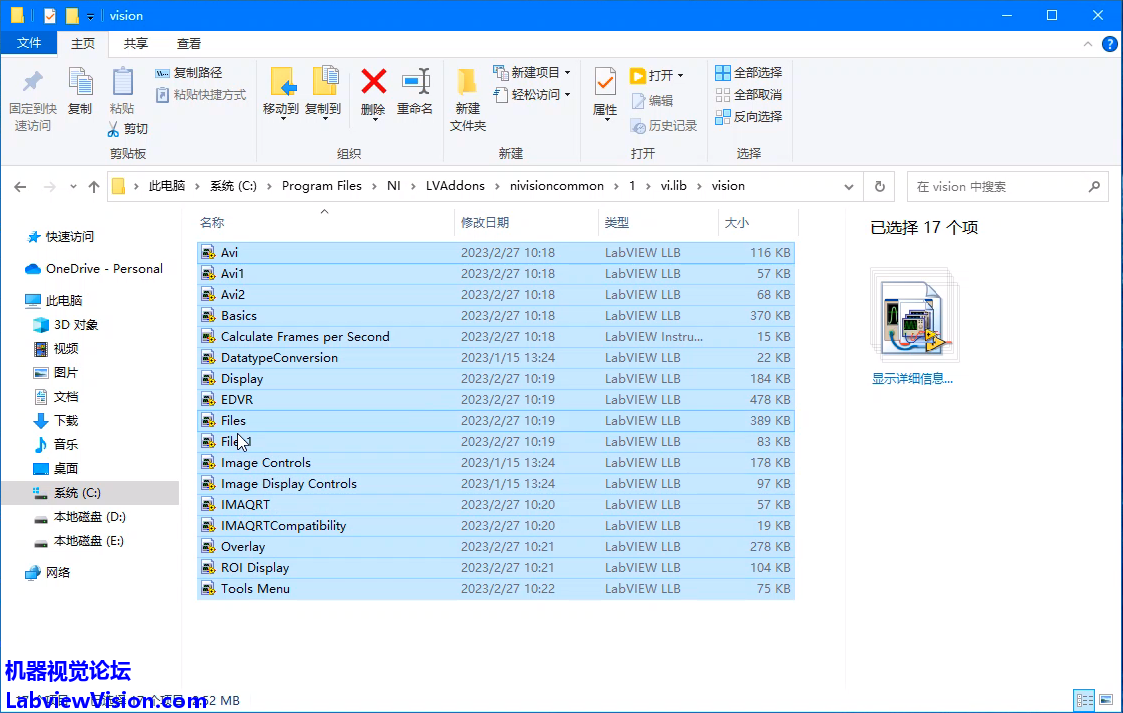Click the preview thumbnail of selected files
This screenshot has height=713, width=1123.
tap(914, 315)
